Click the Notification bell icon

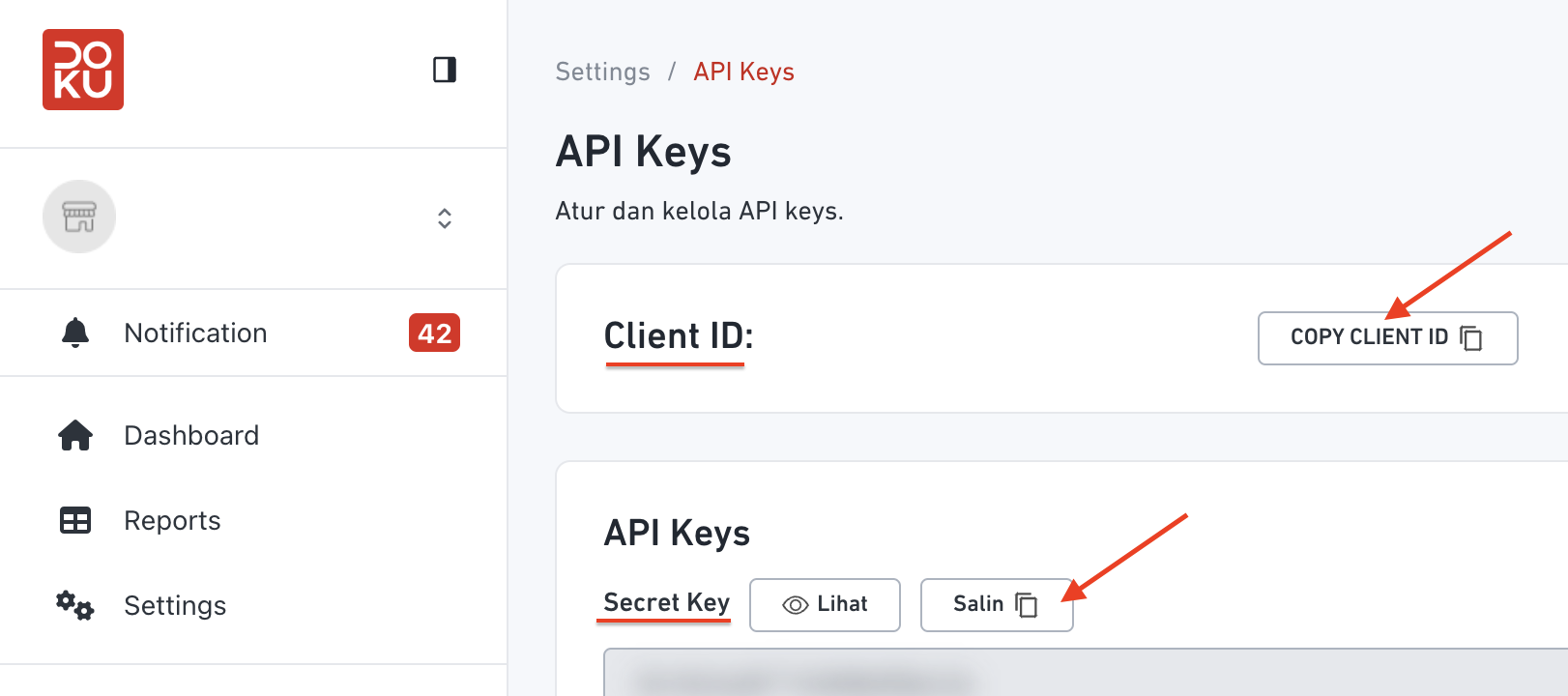tap(75, 333)
